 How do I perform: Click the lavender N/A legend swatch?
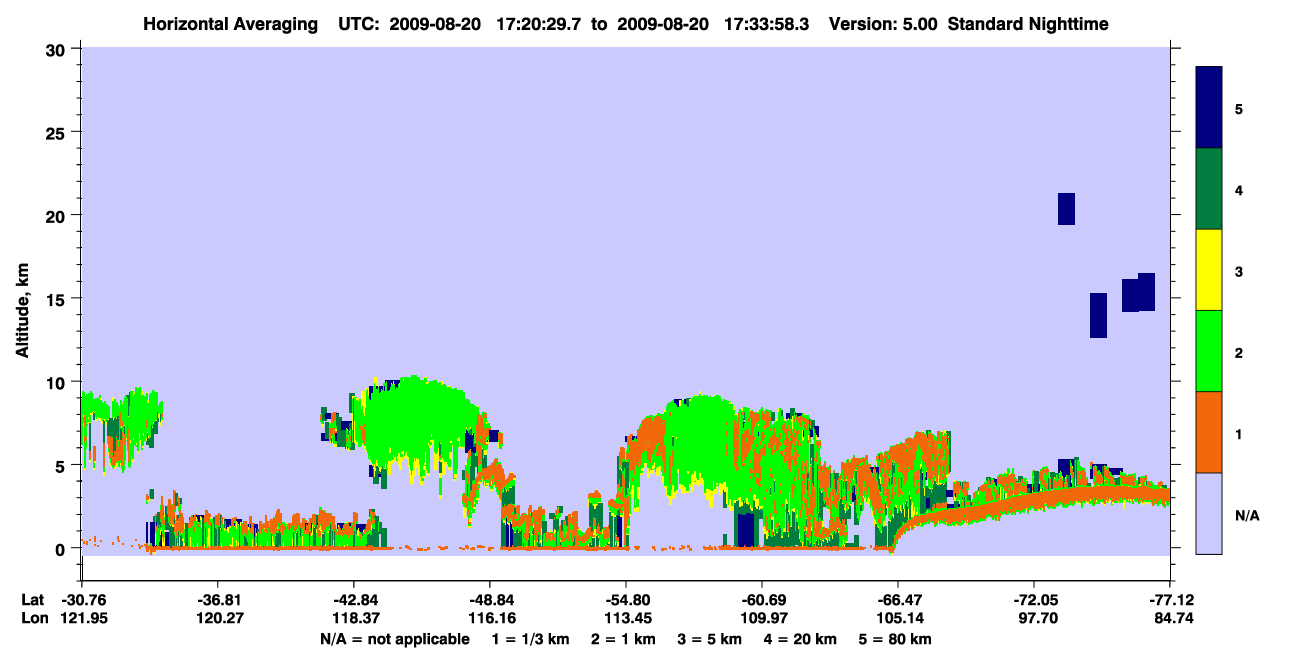point(1209,513)
